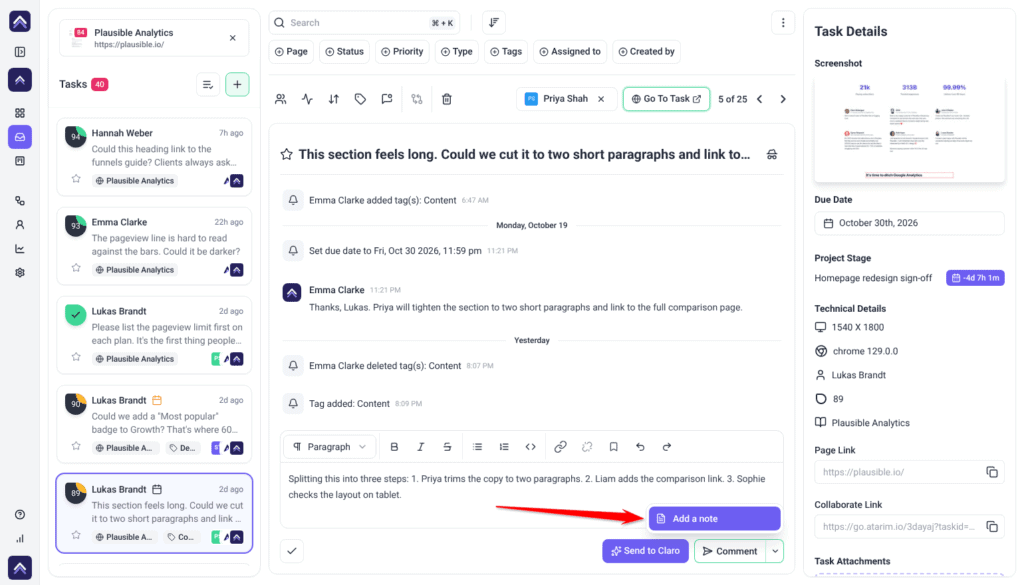Viewport: 1024px width, 585px height.
Task: Open Emma Clarke's pageview line task
Action: [154, 246]
